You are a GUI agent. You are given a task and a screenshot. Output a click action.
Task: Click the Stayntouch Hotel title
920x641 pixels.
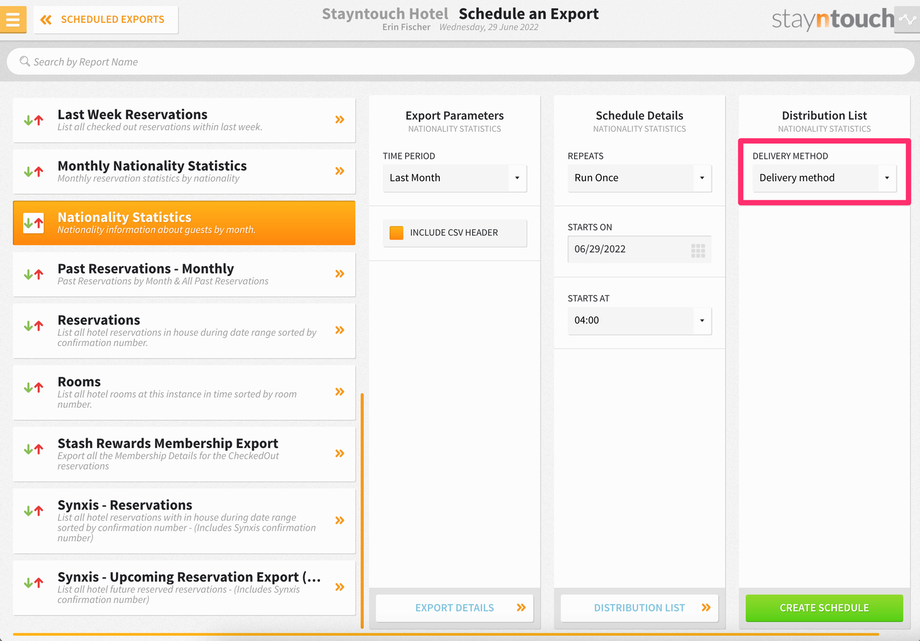tap(385, 14)
